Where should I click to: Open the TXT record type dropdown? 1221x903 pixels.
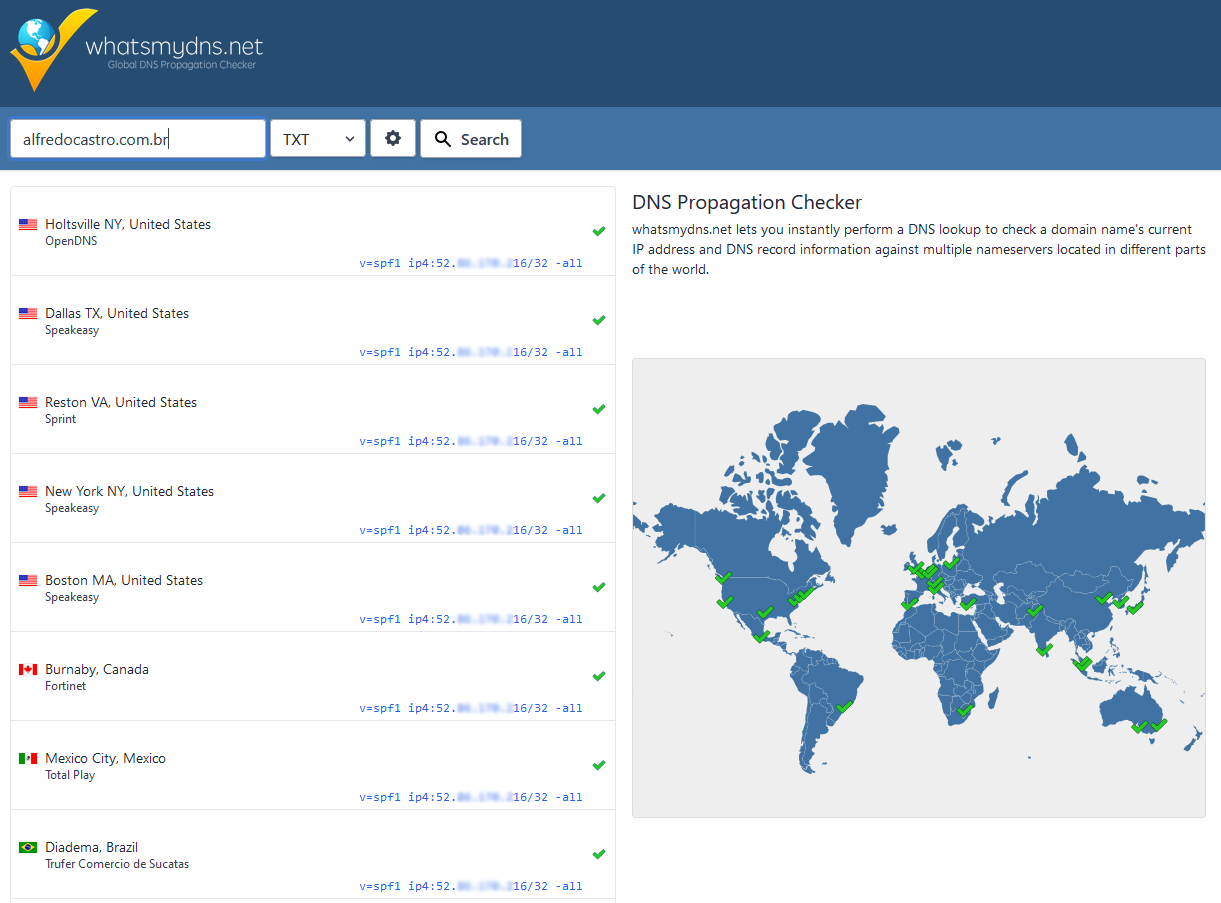pyautogui.click(x=318, y=139)
